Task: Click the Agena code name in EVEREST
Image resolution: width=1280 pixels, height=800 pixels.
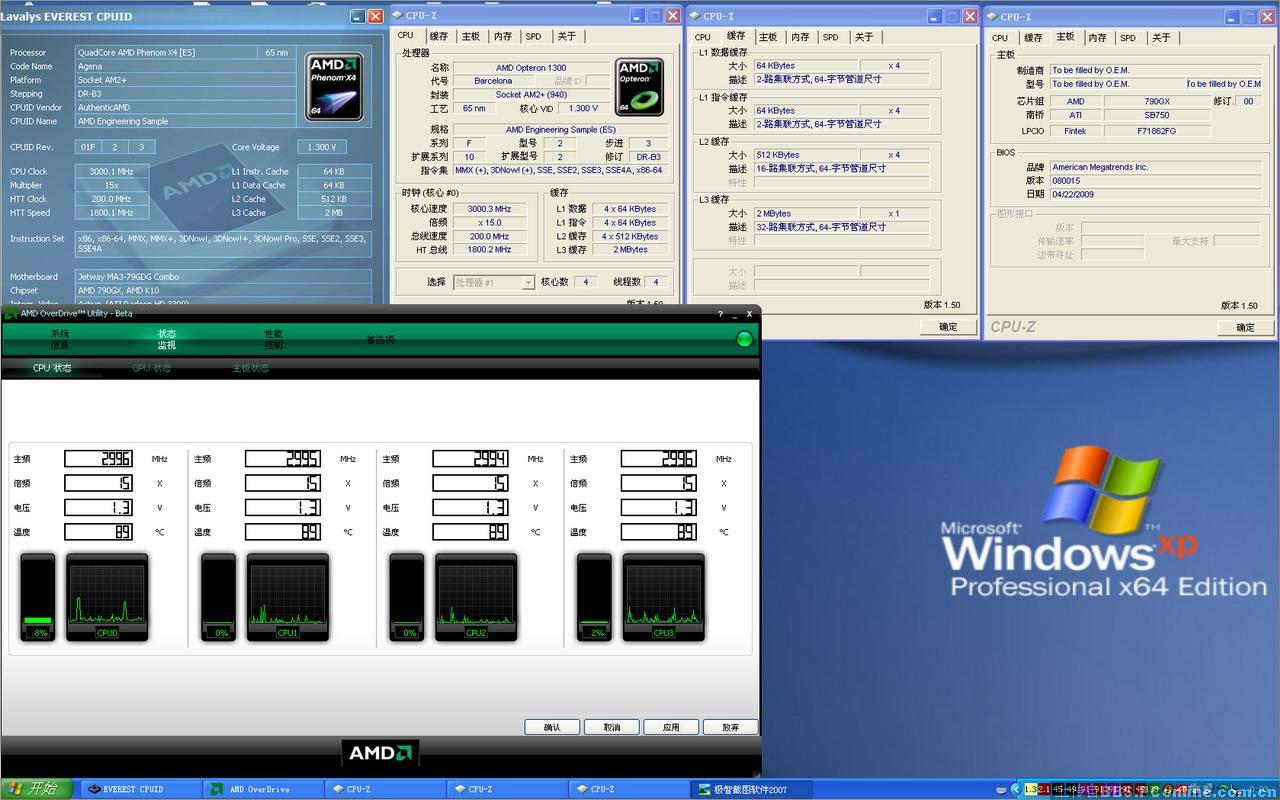Action: pyautogui.click(x=186, y=66)
